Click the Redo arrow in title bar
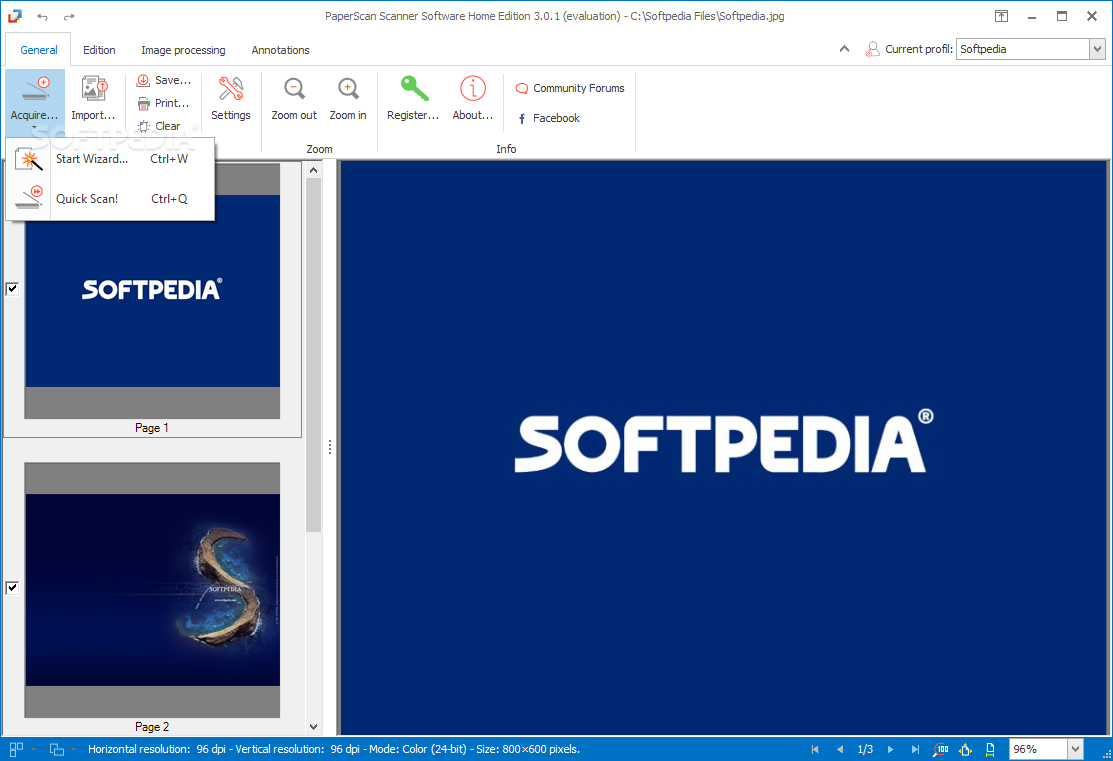The width and height of the screenshot is (1113, 761). click(x=69, y=16)
